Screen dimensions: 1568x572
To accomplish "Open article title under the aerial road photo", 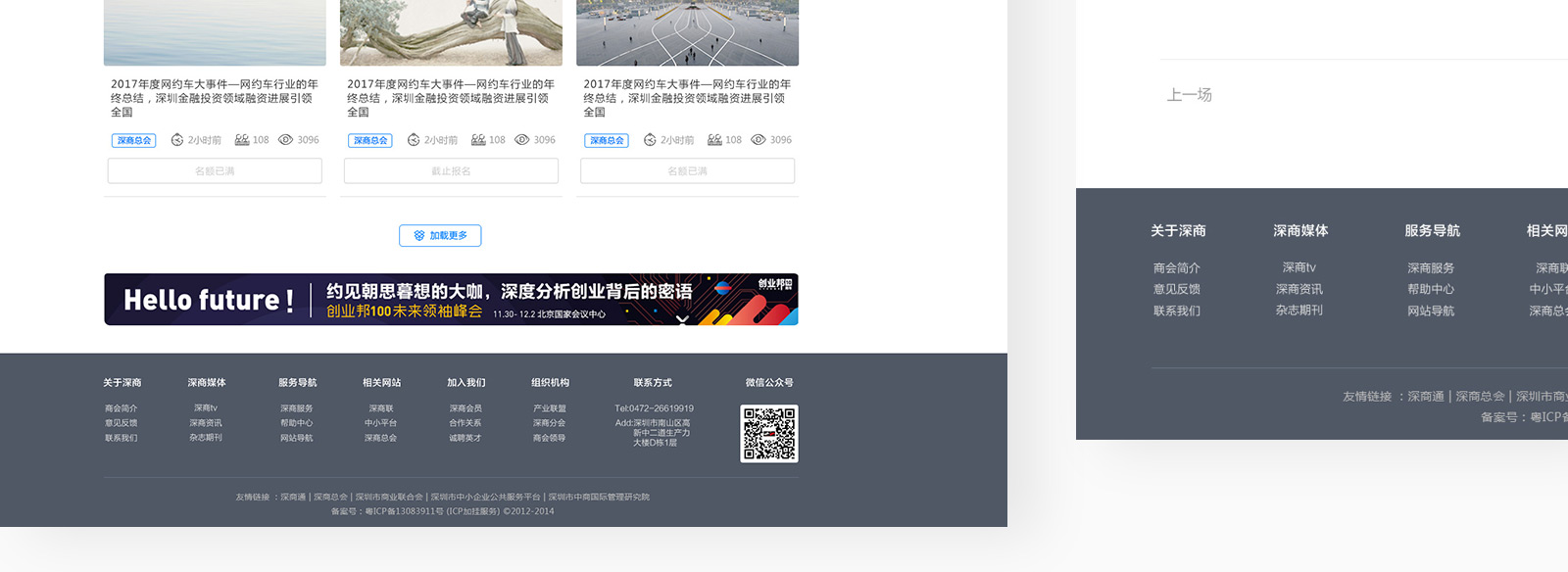I will [687, 98].
